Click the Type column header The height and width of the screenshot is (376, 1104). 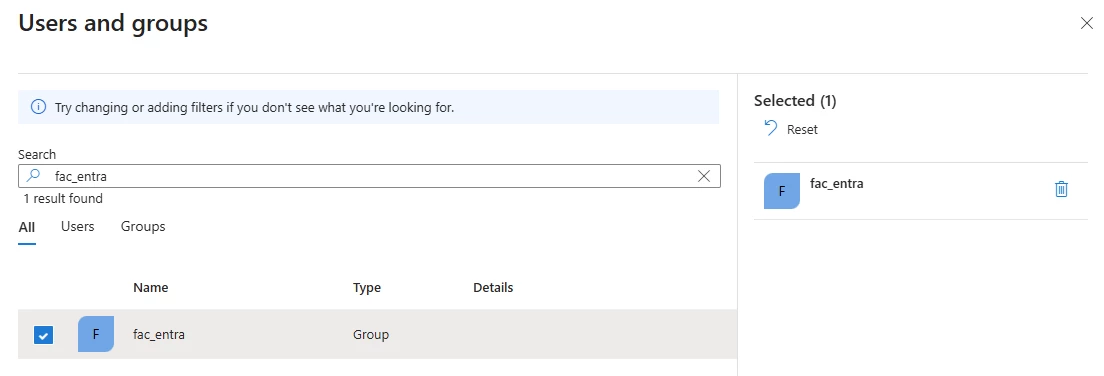pos(367,287)
